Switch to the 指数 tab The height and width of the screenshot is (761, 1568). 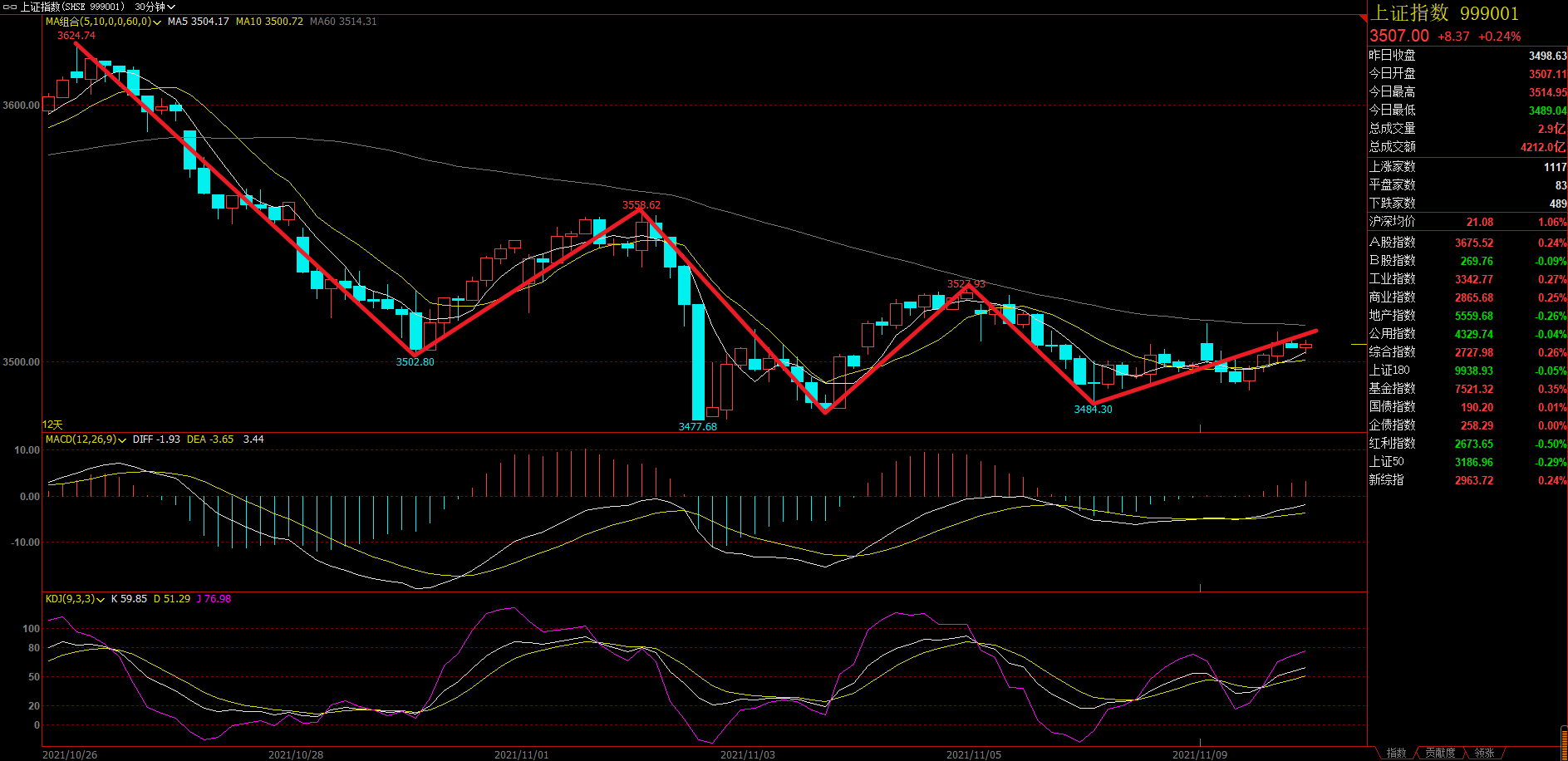pos(1396,754)
